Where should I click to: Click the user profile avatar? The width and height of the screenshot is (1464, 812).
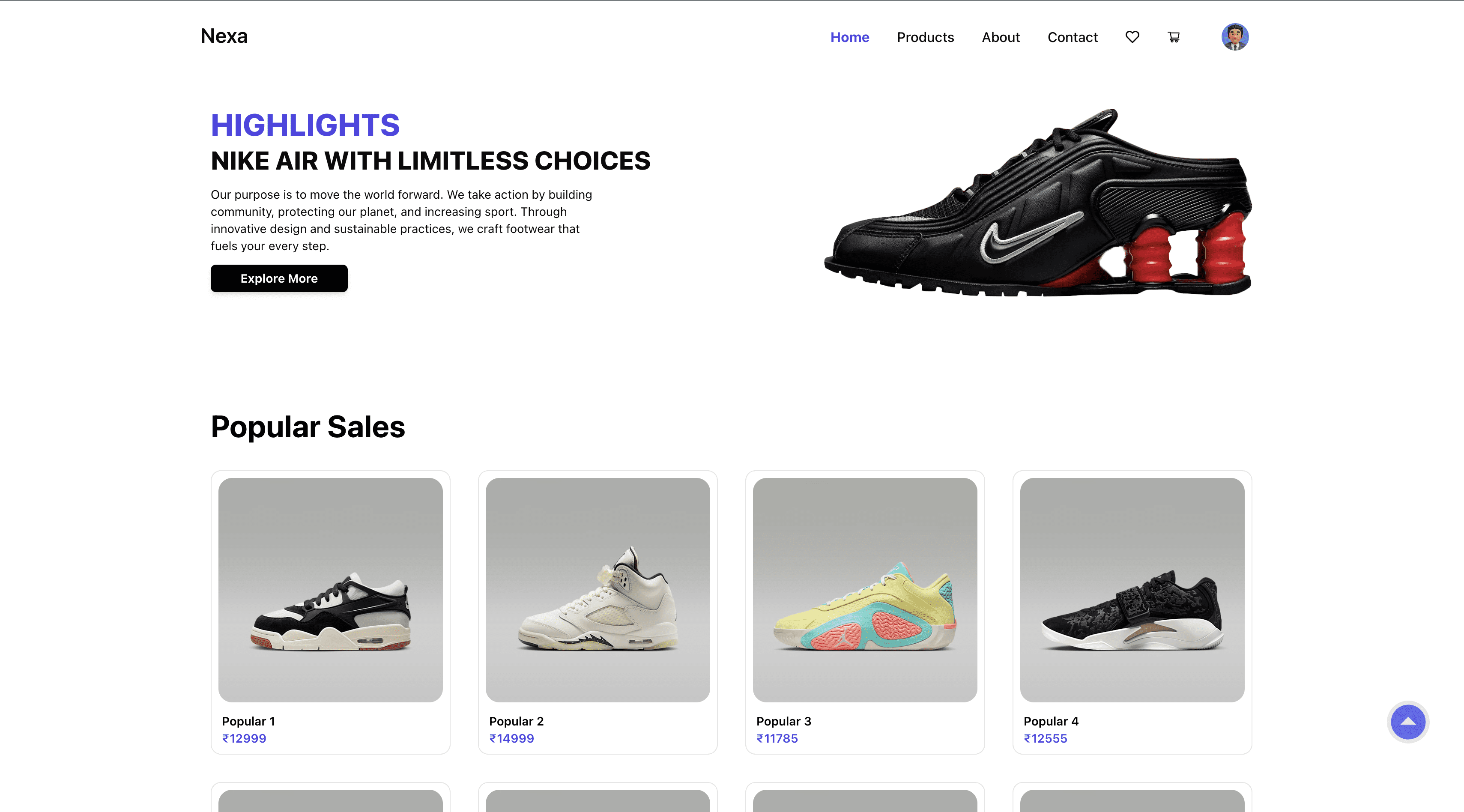(x=1235, y=37)
